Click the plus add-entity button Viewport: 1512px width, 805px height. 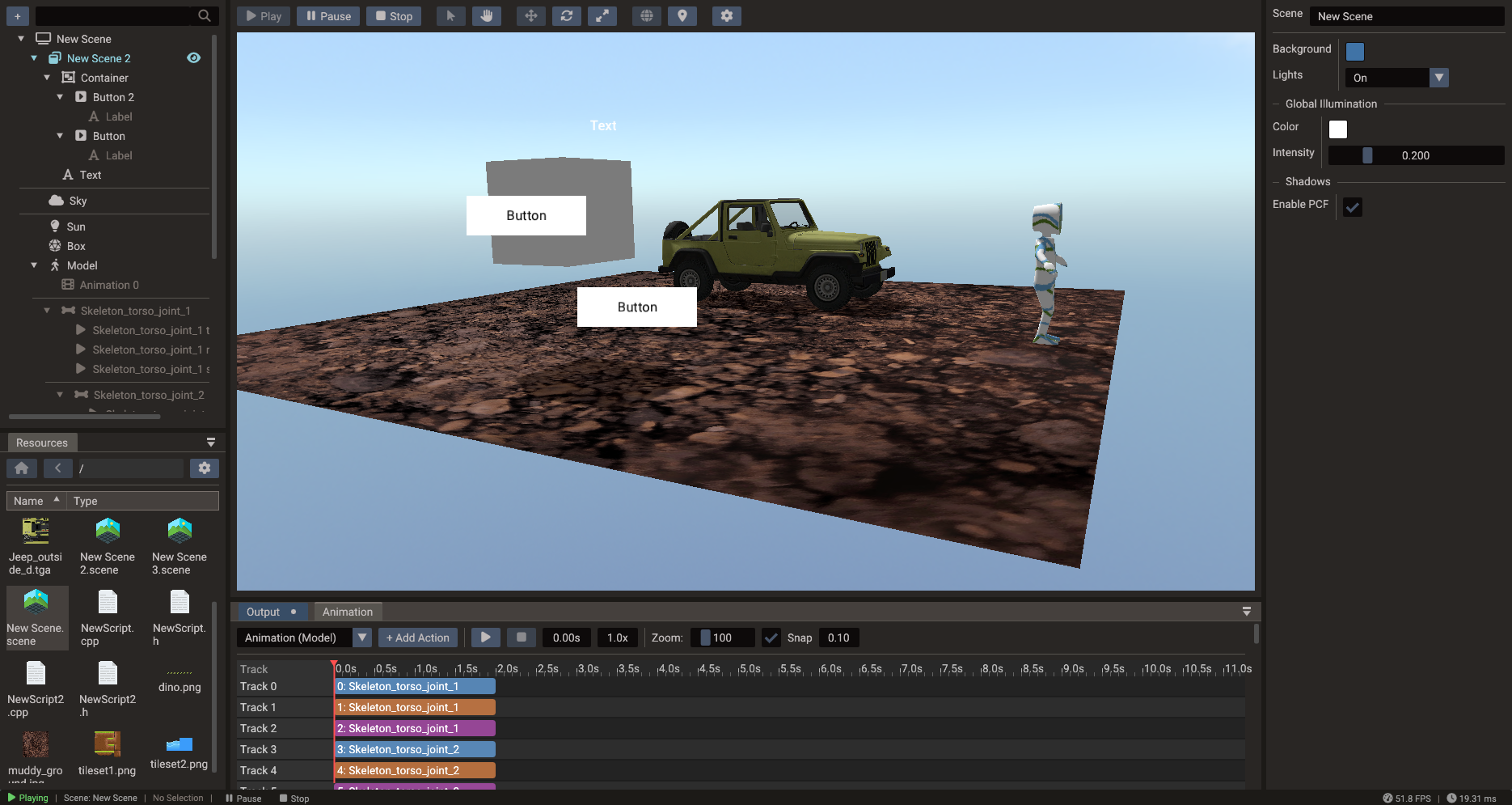[x=17, y=16]
